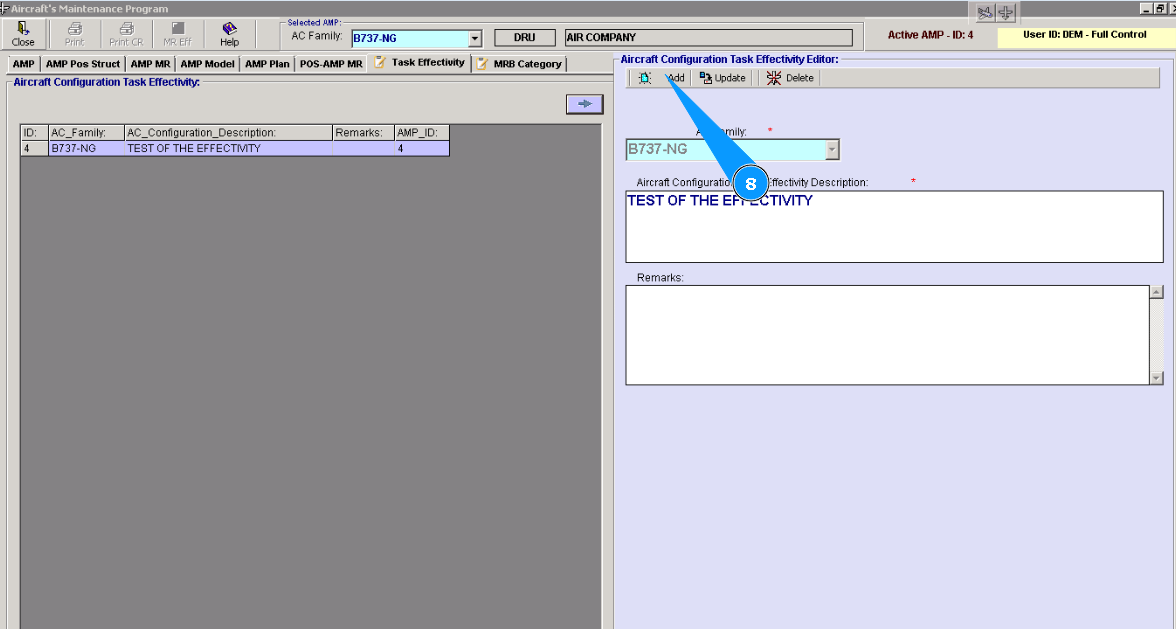Click the Remarks column header in the table

363,133
